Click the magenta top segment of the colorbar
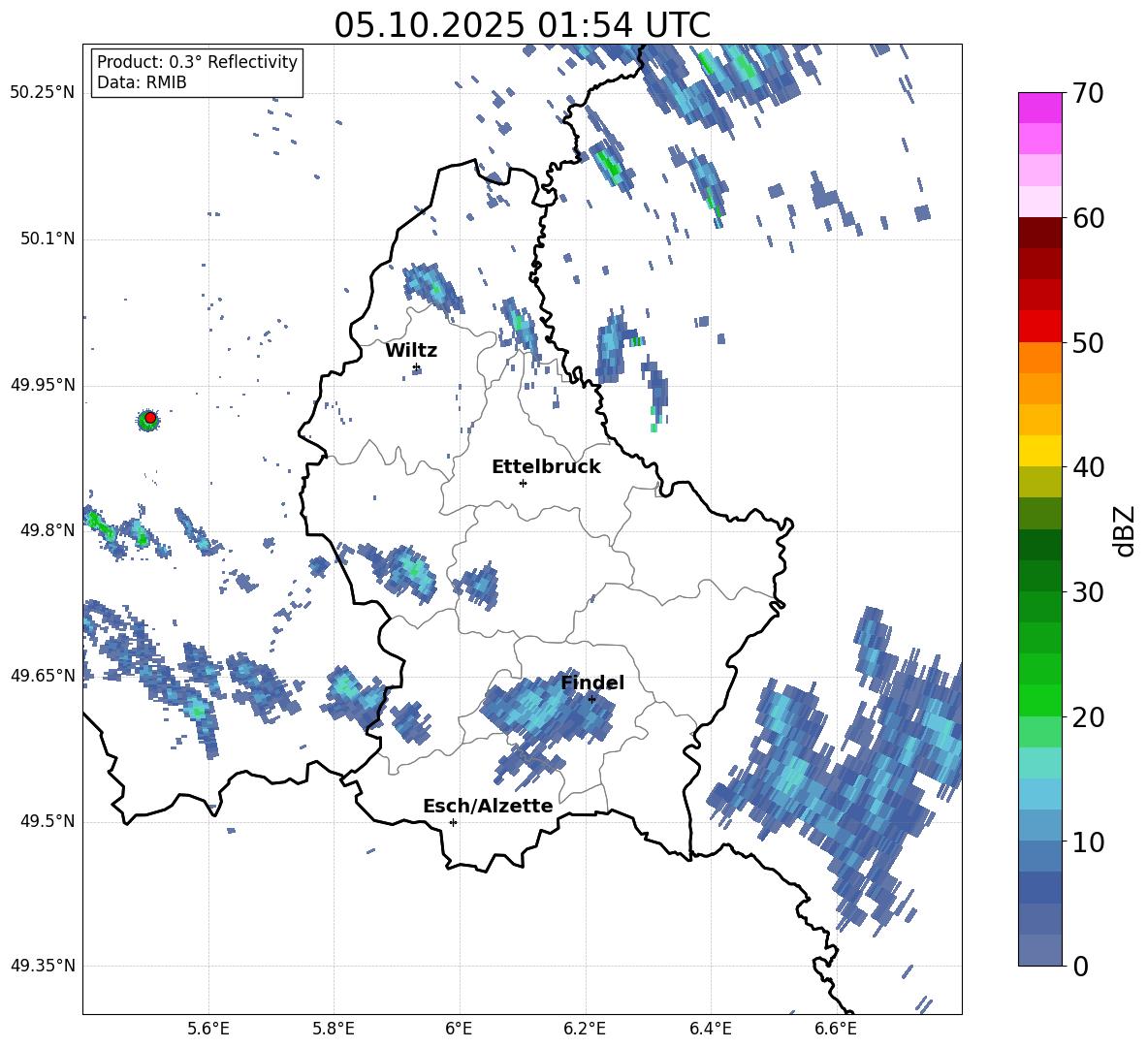Viewport: 1148px width, 1048px height. click(1039, 108)
